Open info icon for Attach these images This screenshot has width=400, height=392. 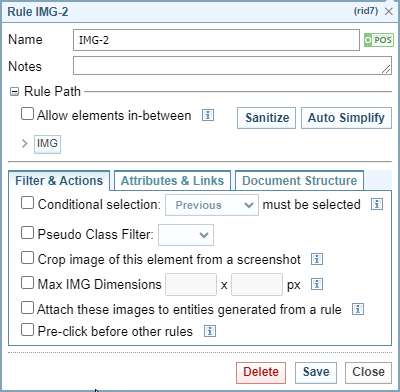pyautogui.click(x=358, y=309)
